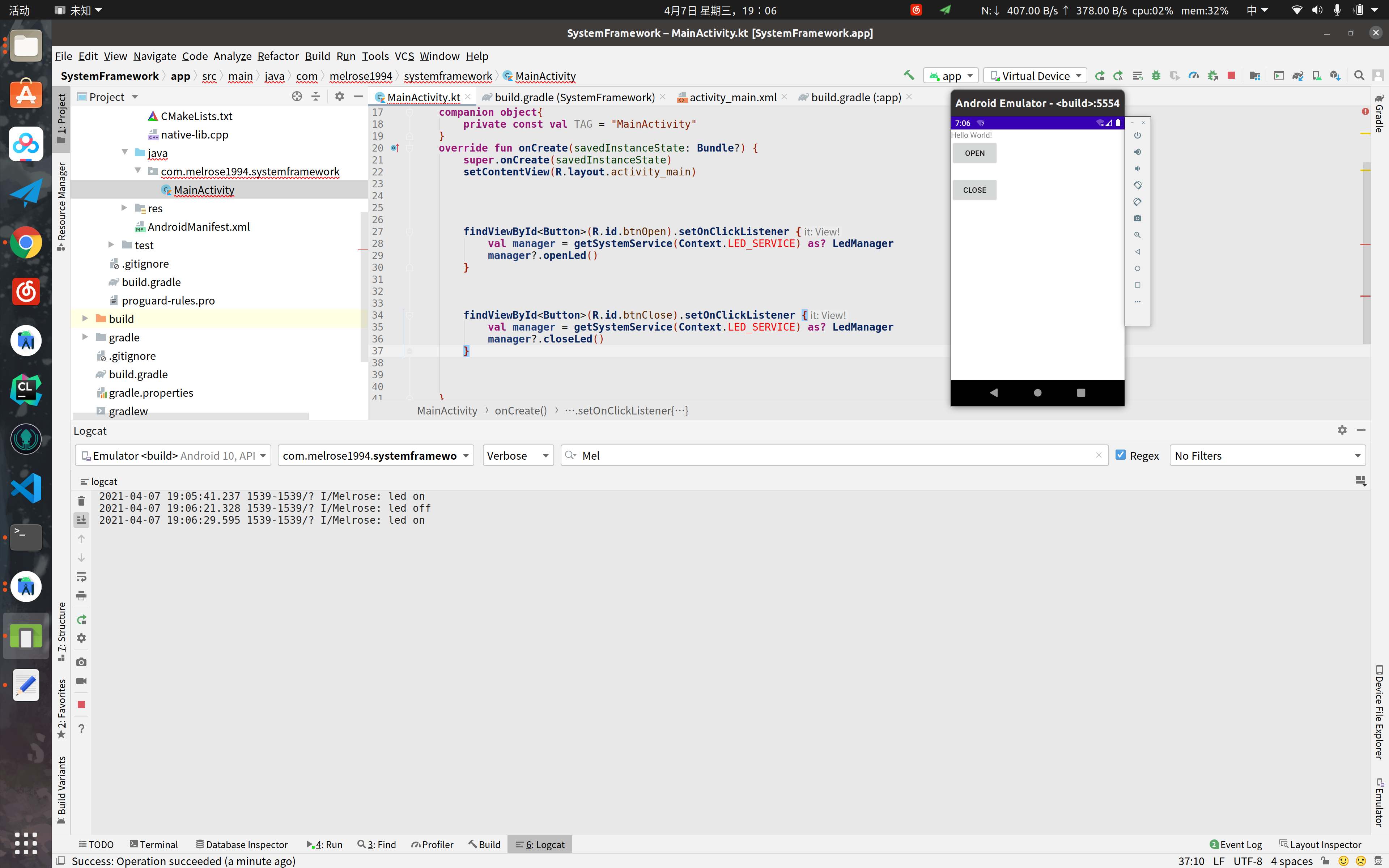
Task: Open the Refactor menu
Action: coord(278,56)
